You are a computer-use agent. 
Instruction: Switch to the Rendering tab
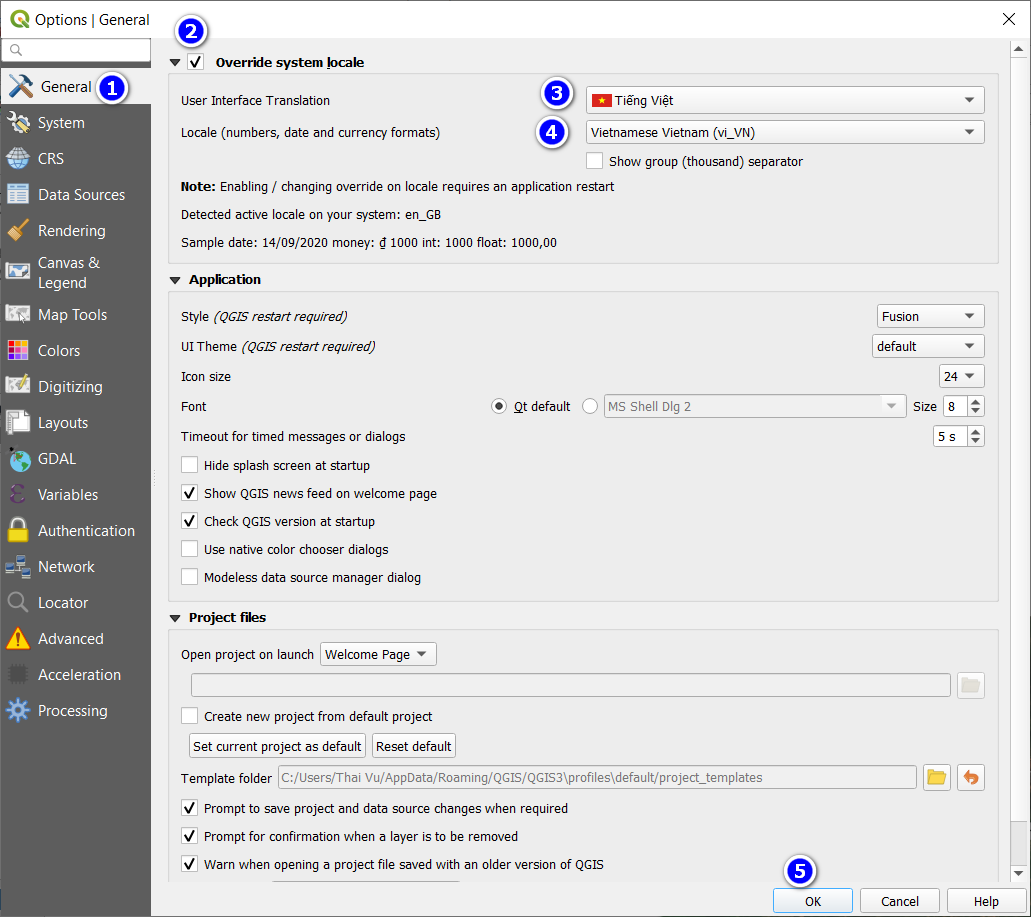click(76, 230)
